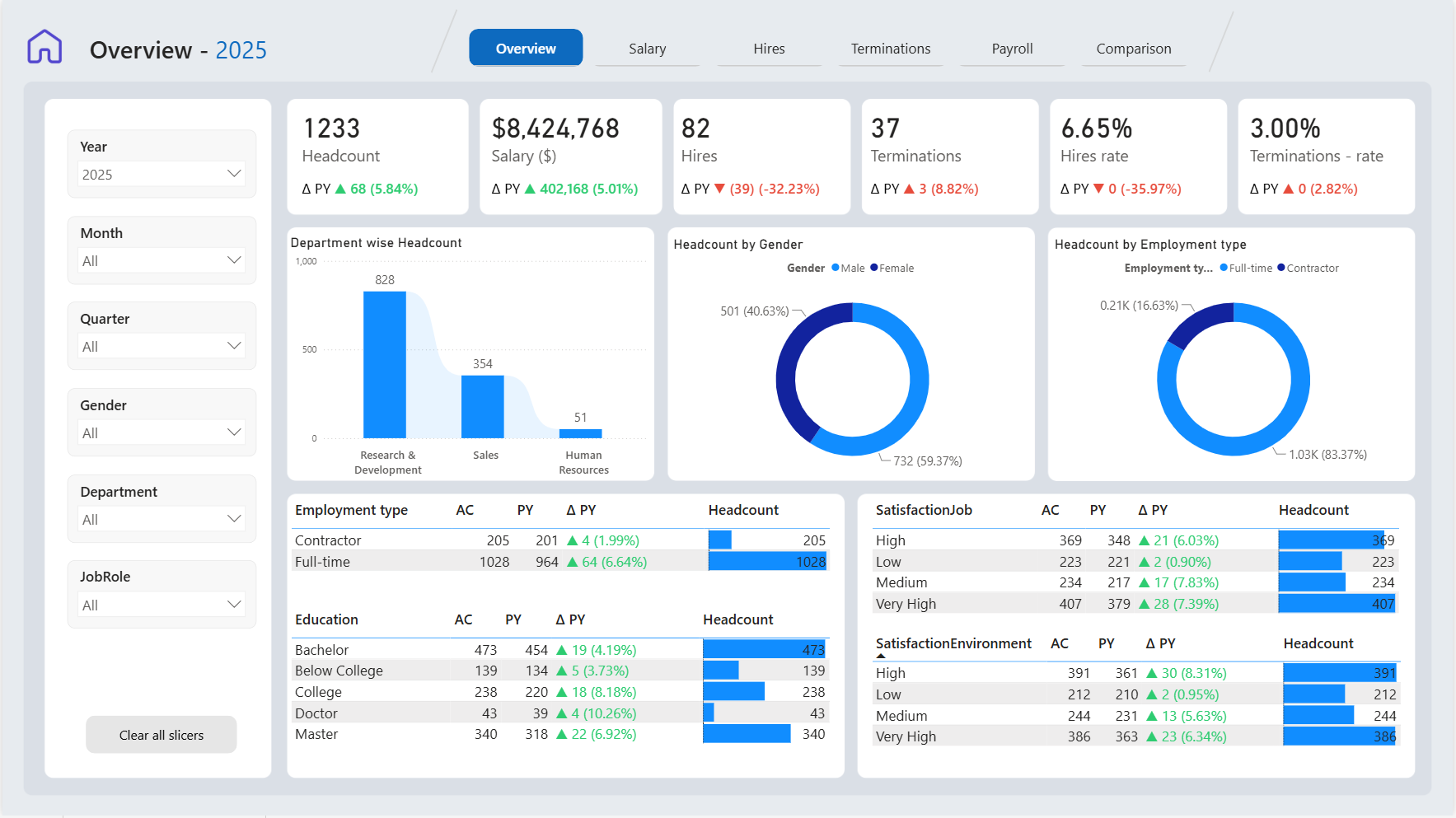Select the Full-time legend marker

pos(1224,268)
